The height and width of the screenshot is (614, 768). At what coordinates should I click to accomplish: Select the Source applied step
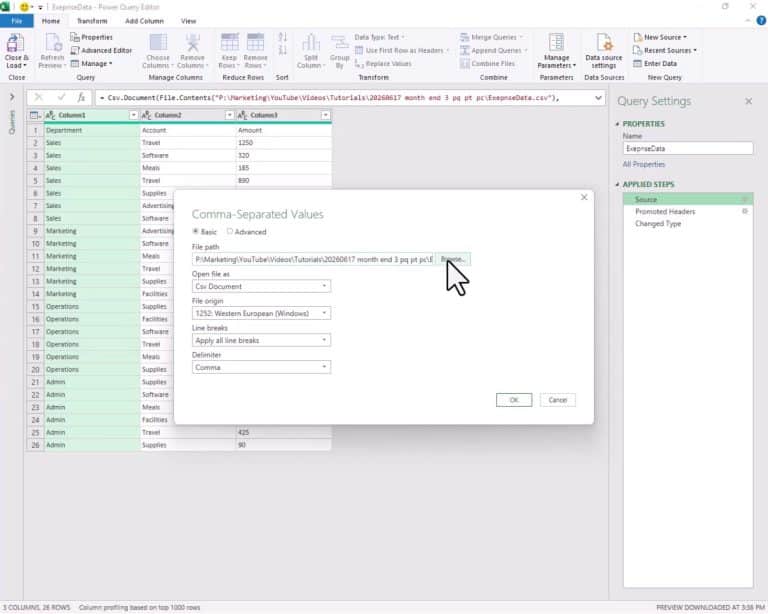688,199
